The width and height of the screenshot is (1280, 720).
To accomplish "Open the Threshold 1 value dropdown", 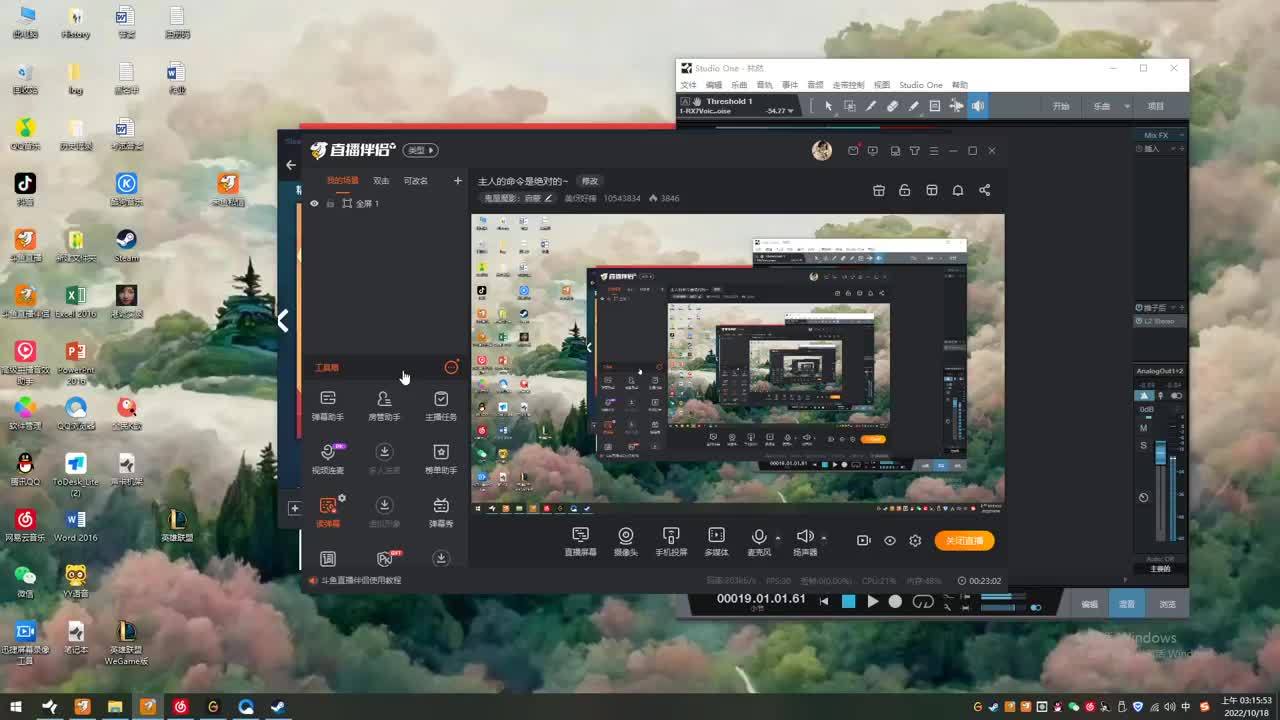I will [793, 111].
